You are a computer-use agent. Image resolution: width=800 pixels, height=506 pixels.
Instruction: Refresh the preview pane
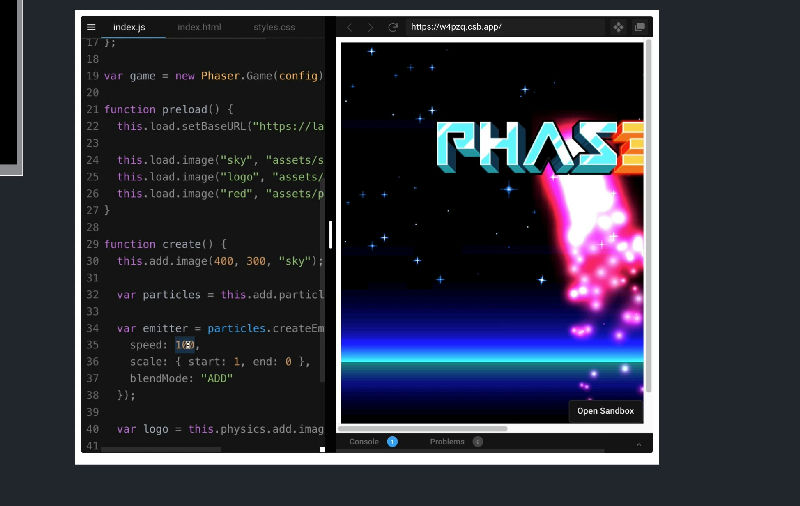tap(392, 27)
